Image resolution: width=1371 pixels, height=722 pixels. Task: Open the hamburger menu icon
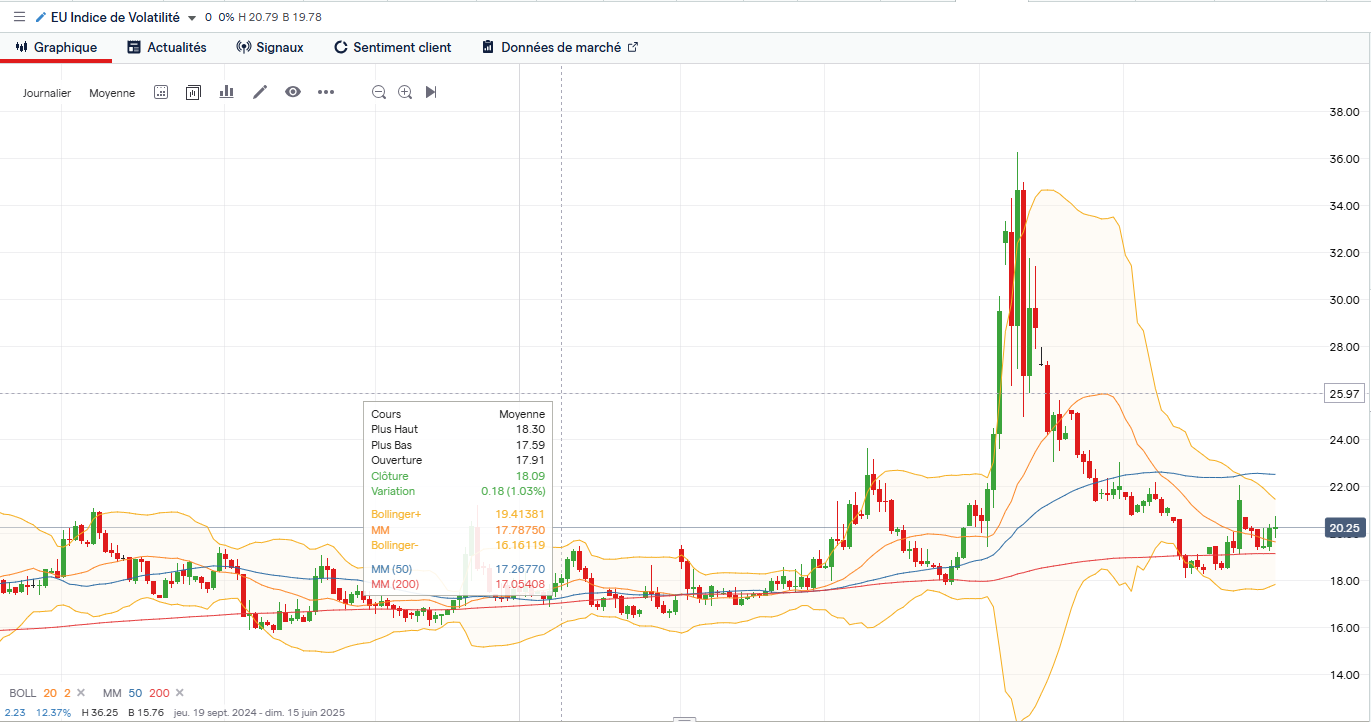[x=19, y=17]
